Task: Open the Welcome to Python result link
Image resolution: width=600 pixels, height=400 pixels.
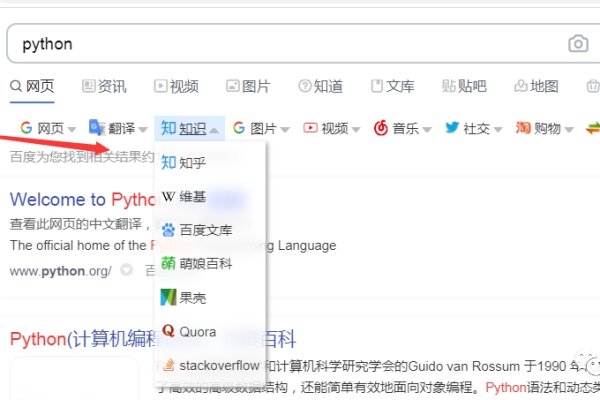Action: click(83, 199)
